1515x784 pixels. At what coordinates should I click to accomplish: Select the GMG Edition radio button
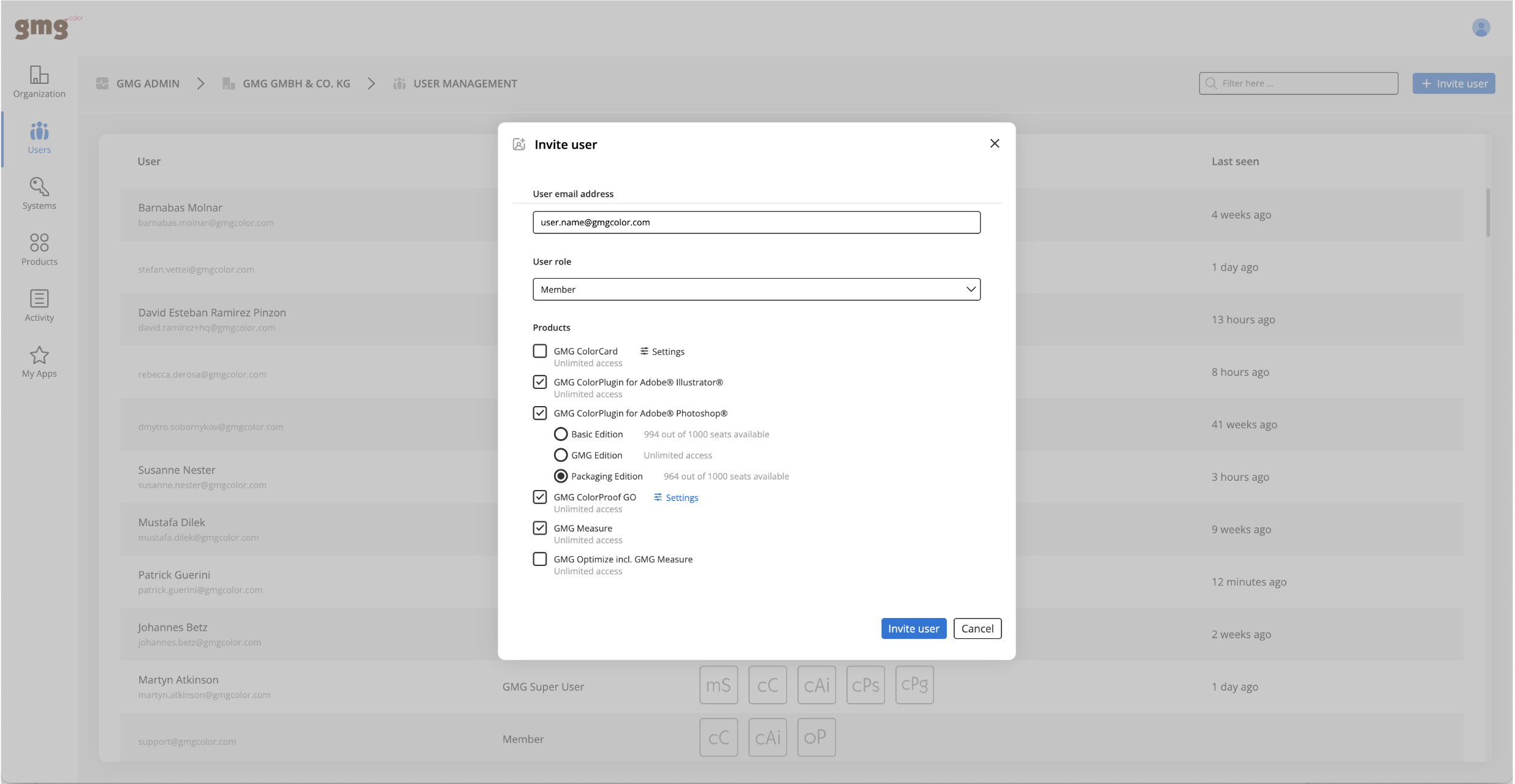point(561,455)
